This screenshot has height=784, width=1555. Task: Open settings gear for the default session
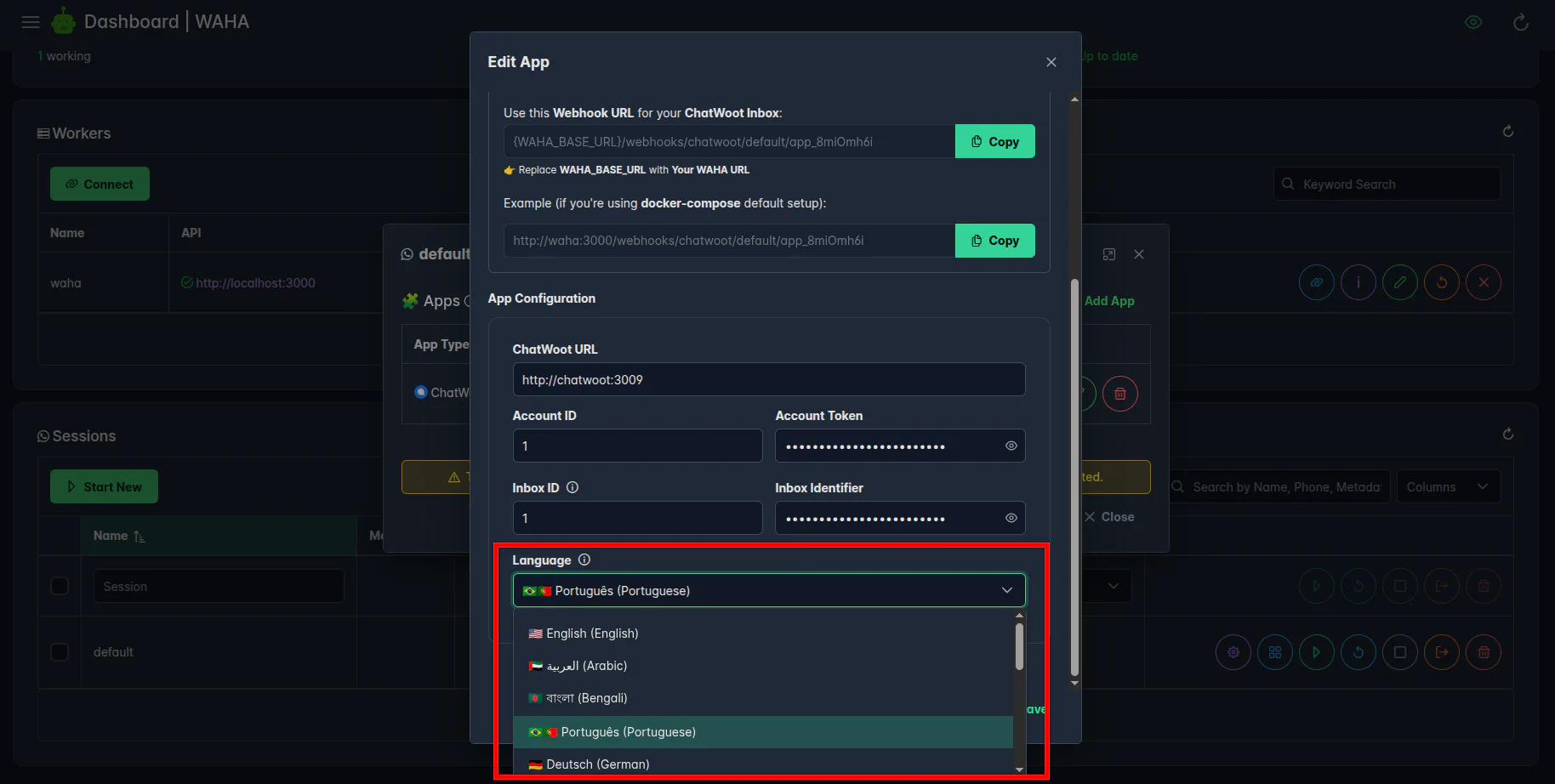click(1233, 652)
